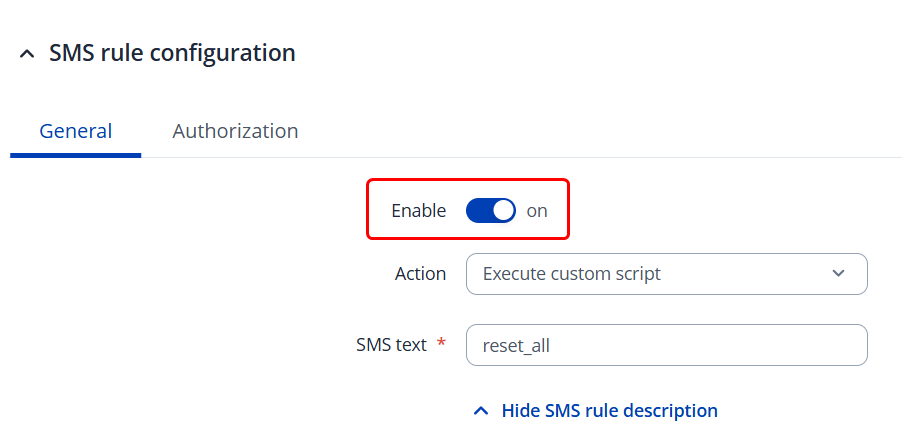Click the "on" status label beside the switch
The height and width of the screenshot is (446, 902).
coord(537,211)
